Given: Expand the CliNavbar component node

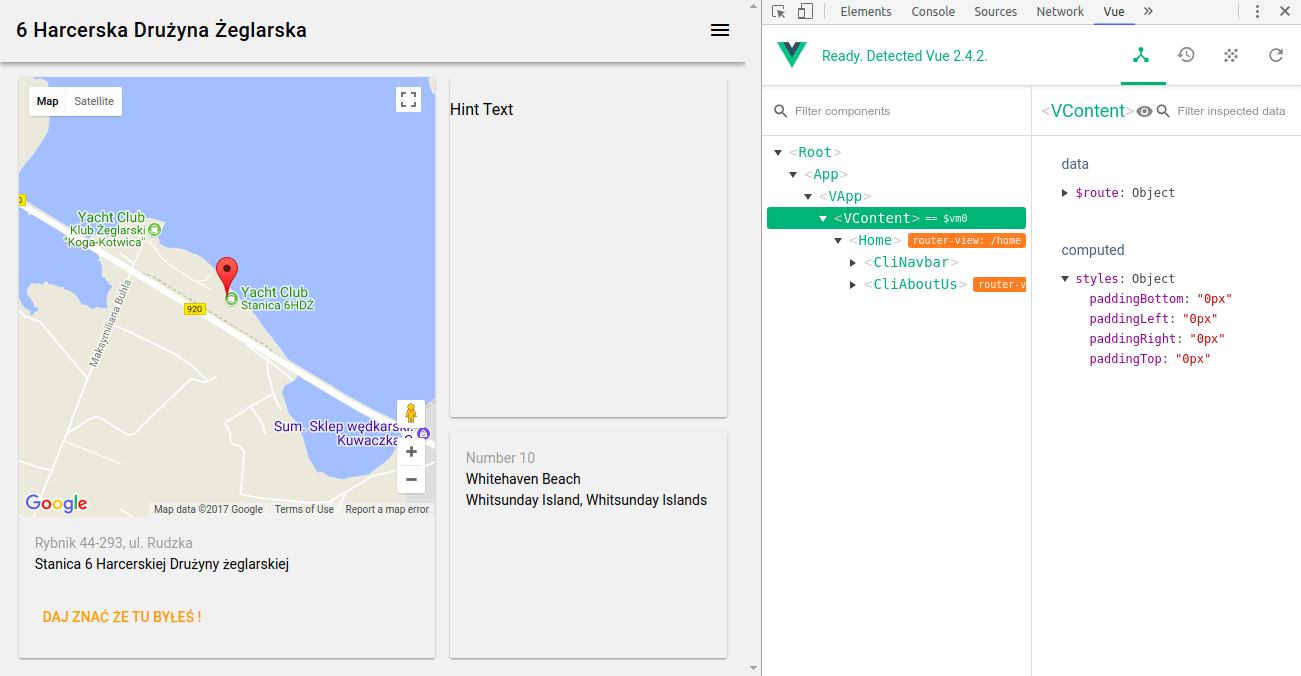Looking at the screenshot, I should [x=853, y=262].
